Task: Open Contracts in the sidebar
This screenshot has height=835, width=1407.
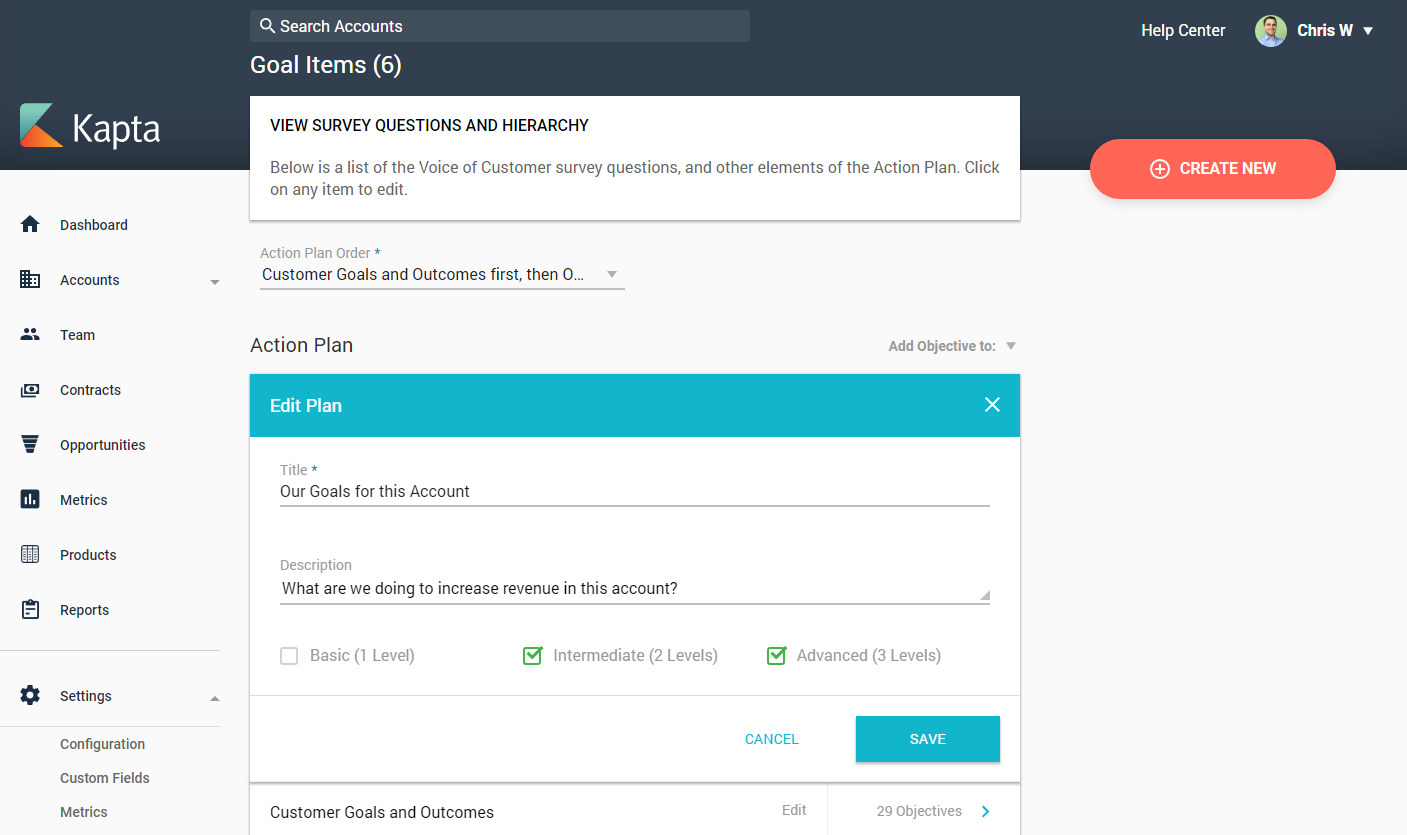Action: (90, 390)
